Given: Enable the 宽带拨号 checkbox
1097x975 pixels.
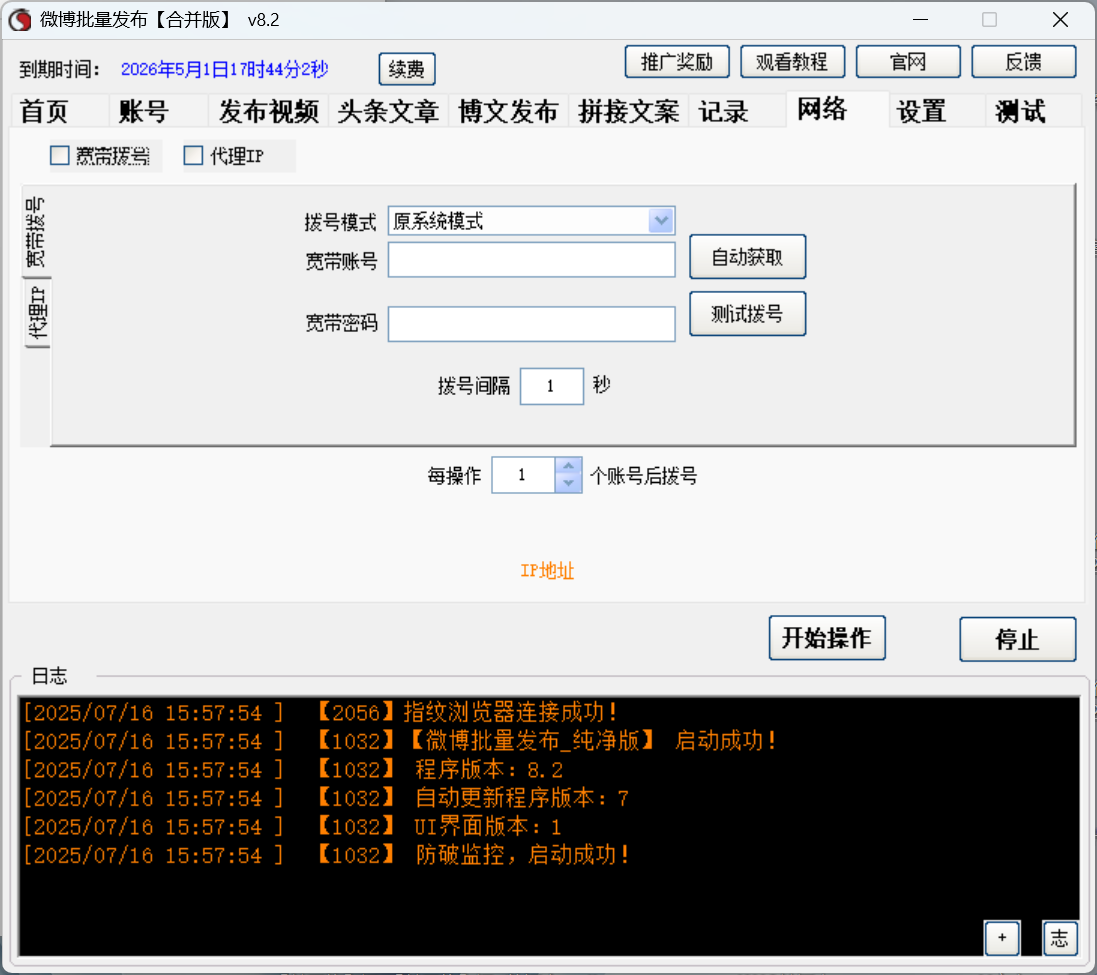Looking at the screenshot, I should pyautogui.click(x=59, y=155).
